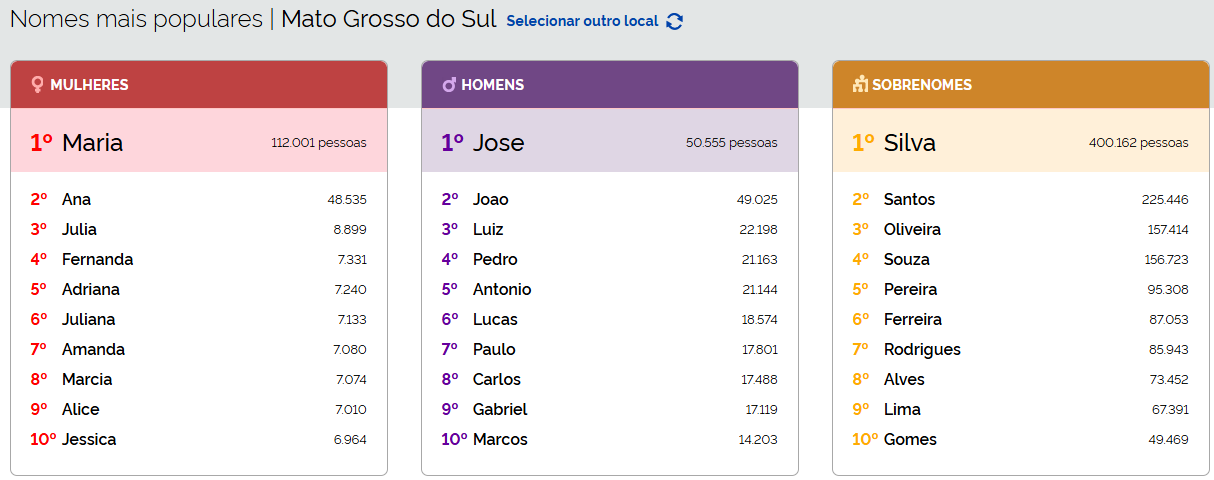Open the Selecionar outro local link
This screenshot has width=1214, height=480.
coord(582,21)
